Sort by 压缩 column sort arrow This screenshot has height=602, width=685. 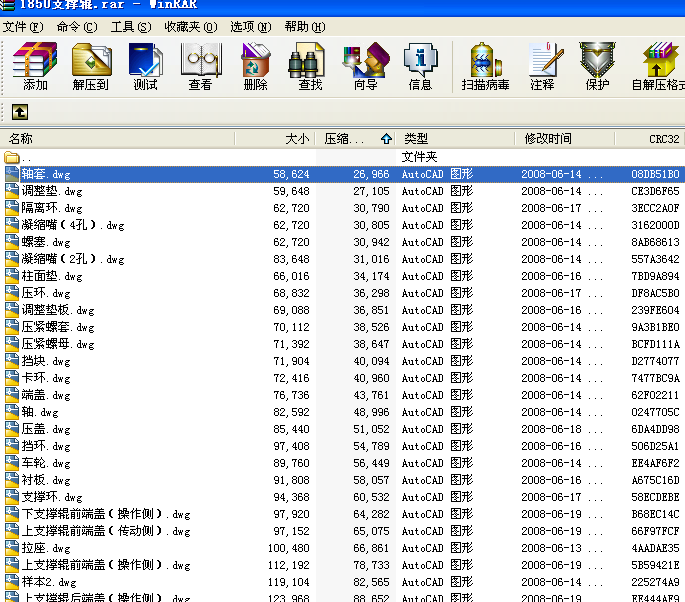(x=386, y=139)
